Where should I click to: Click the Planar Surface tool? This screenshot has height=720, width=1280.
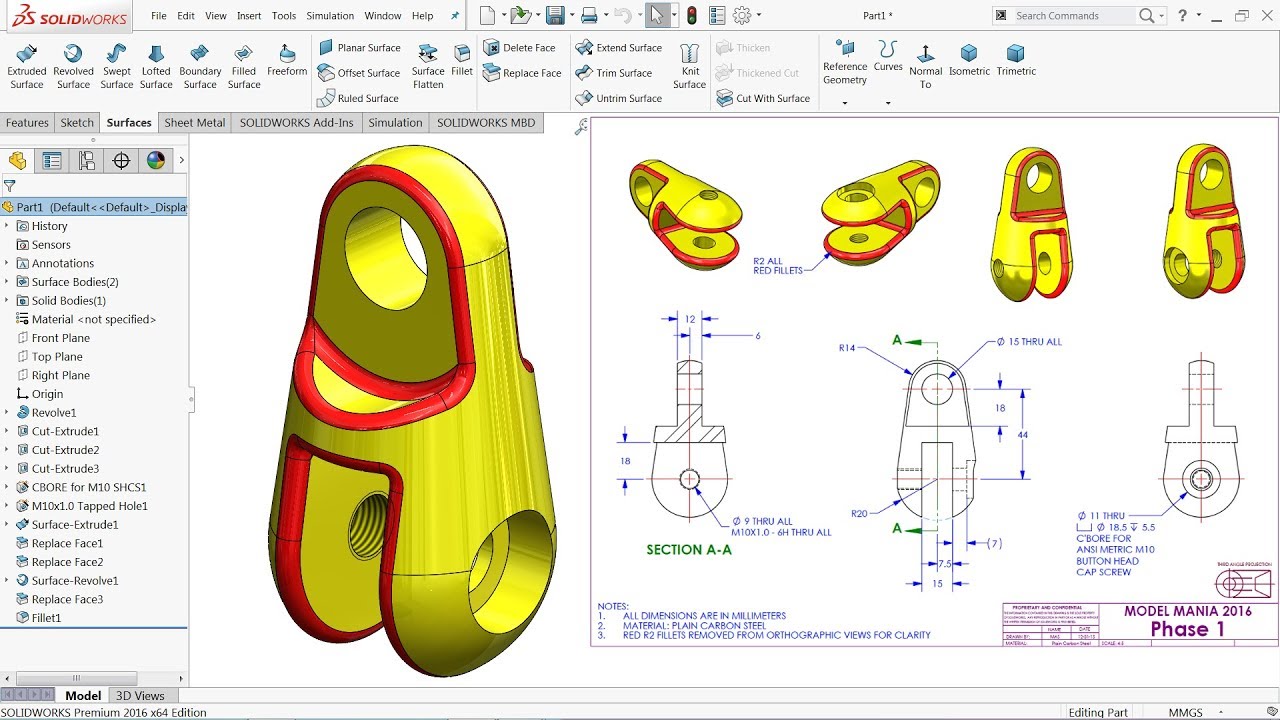pos(360,47)
